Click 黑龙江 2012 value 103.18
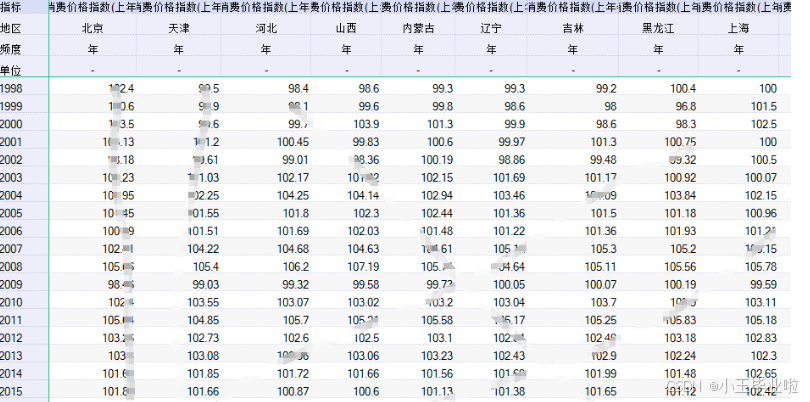Viewport: 810px width, 402px height. [x=680, y=338]
